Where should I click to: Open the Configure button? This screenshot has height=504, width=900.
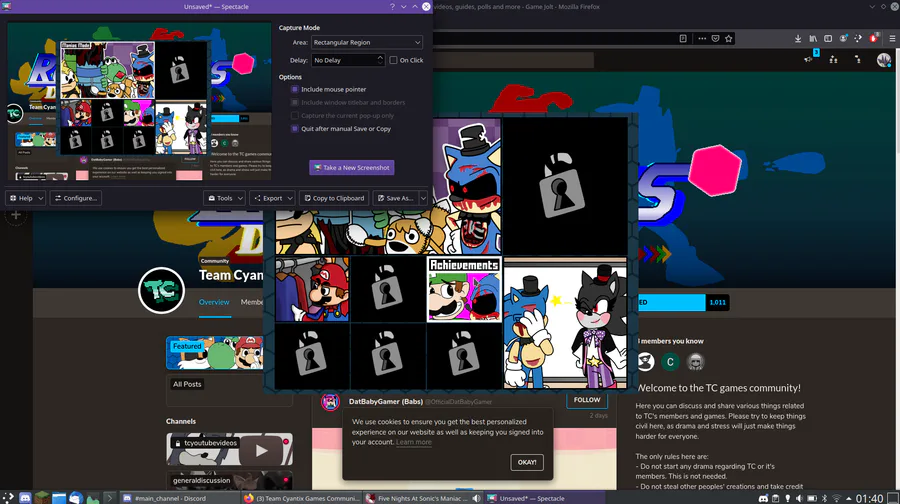76,198
